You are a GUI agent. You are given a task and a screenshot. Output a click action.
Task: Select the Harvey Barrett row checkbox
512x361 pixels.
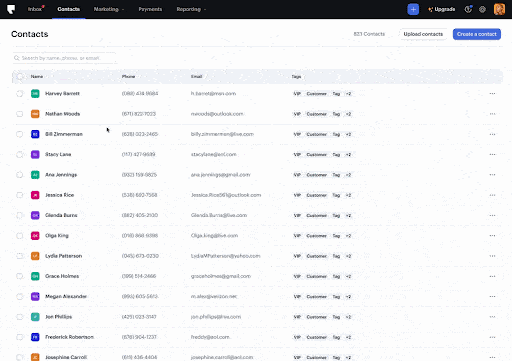click(20, 94)
